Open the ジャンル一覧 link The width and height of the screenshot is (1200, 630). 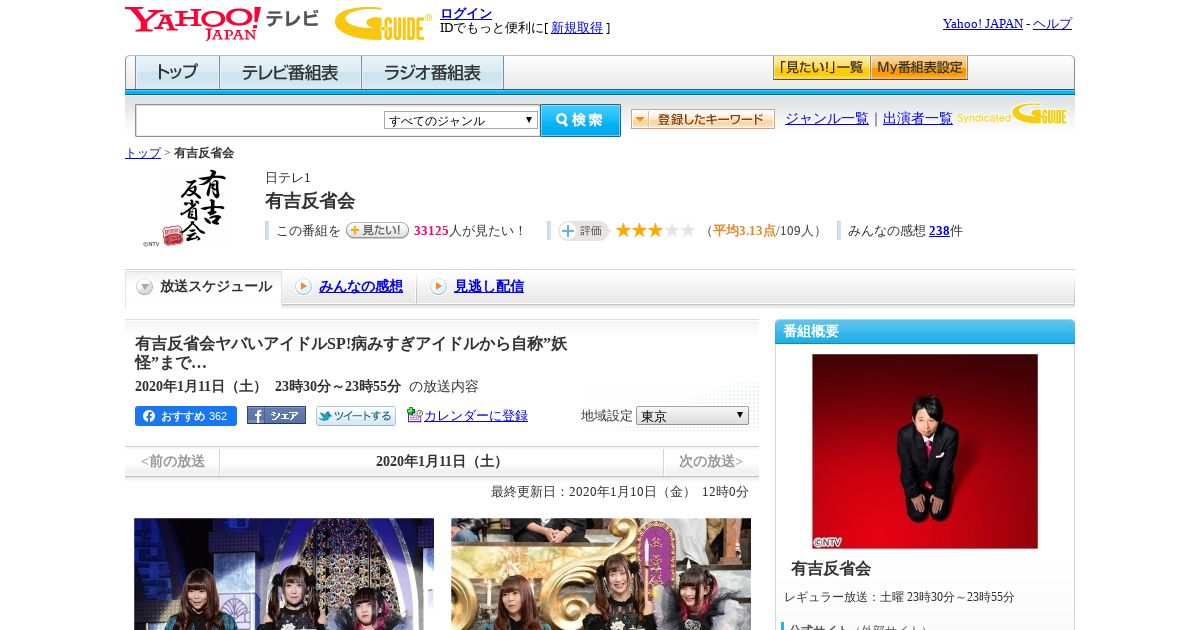point(827,118)
